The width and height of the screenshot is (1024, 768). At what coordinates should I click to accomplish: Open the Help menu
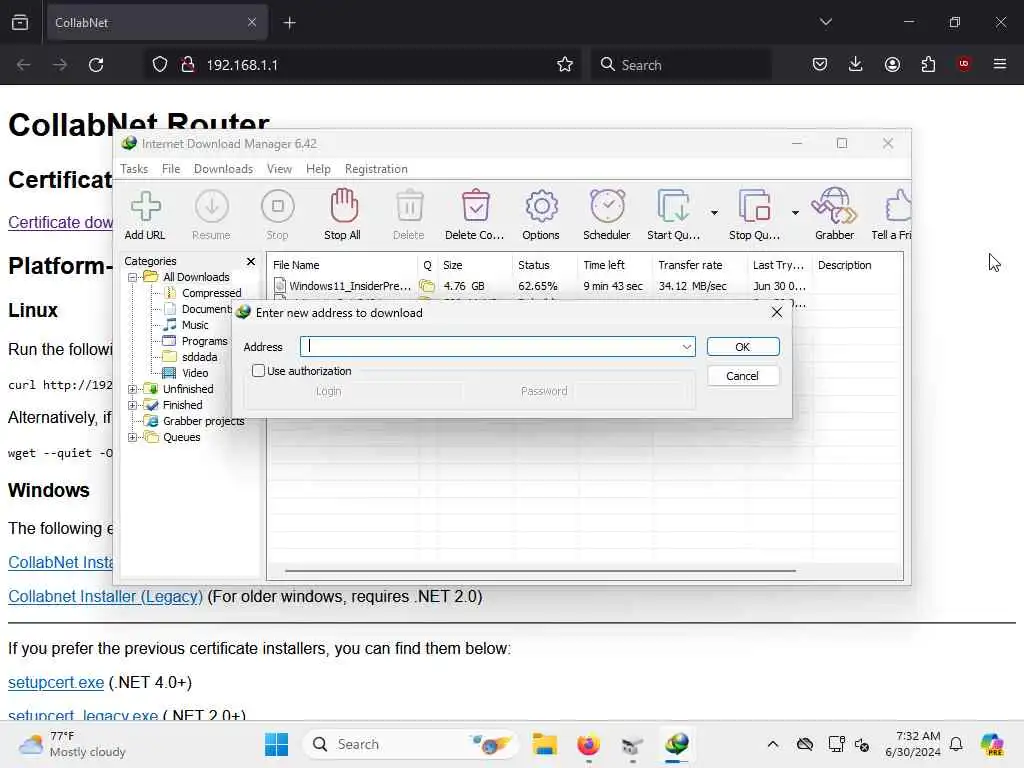(x=318, y=168)
